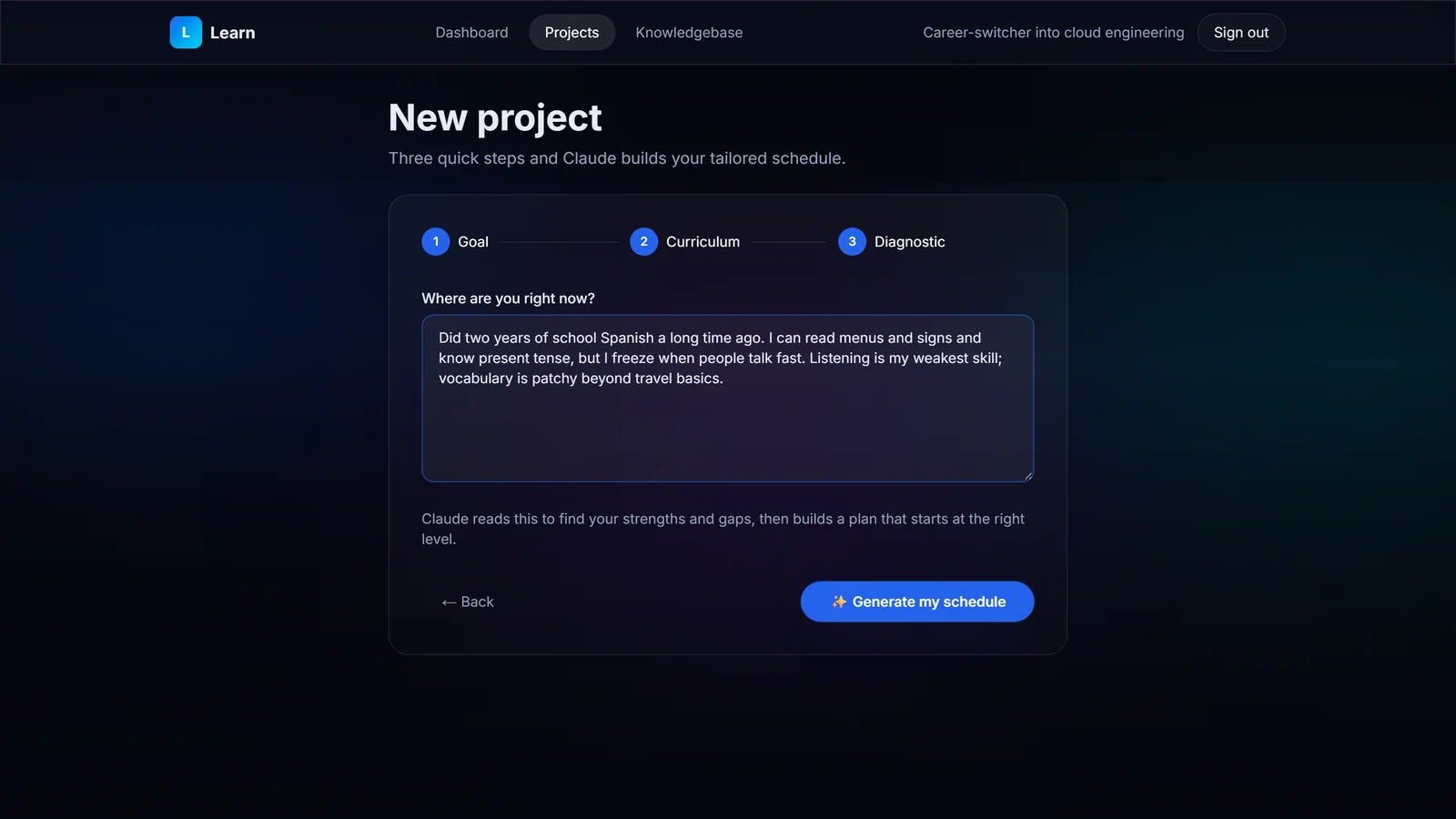Click 'Three quick steps and Claude builds' subtitle
Image resolution: width=1456 pixels, height=819 pixels.
tap(617, 158)
